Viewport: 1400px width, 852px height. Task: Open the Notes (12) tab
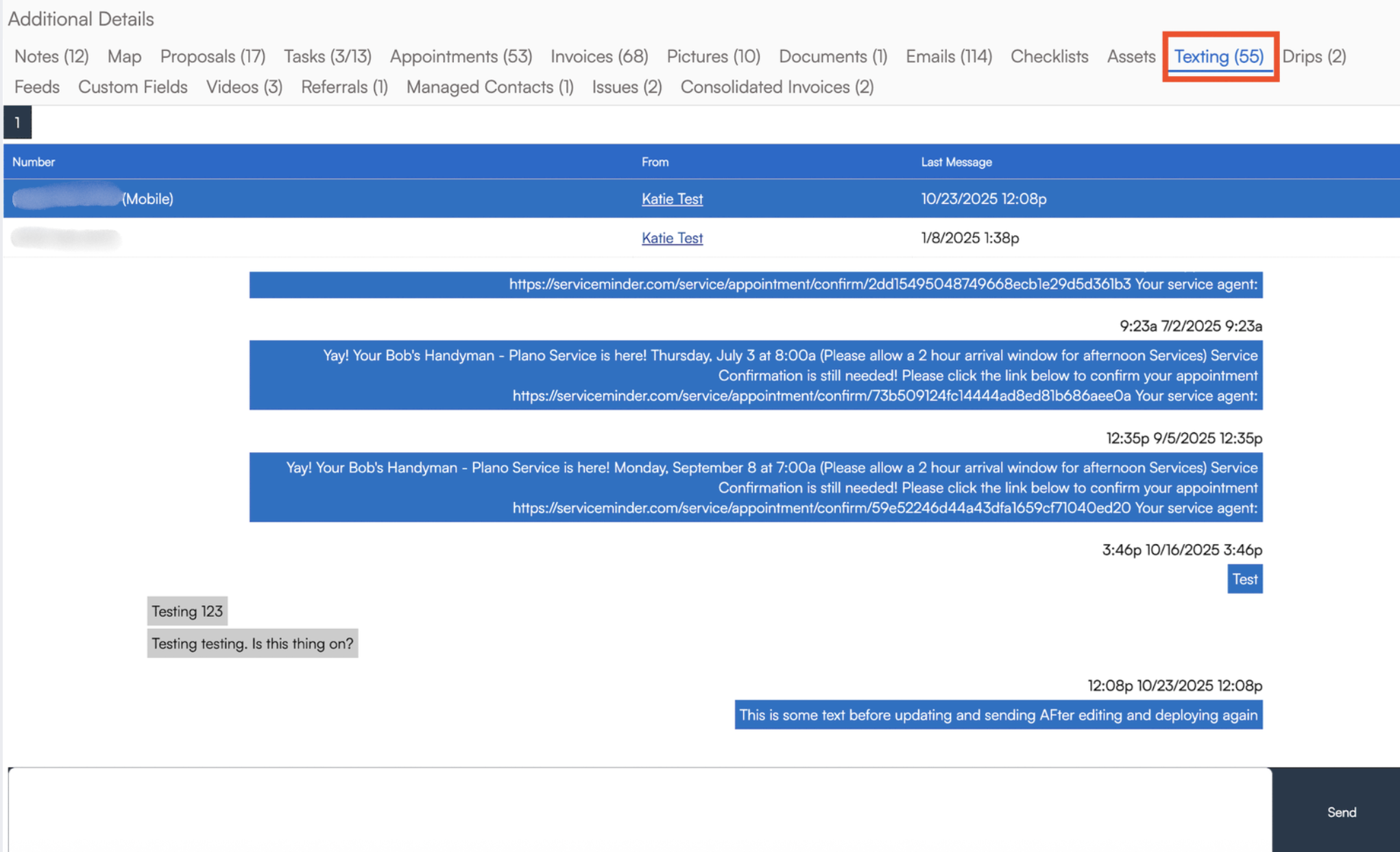point(51,56)
